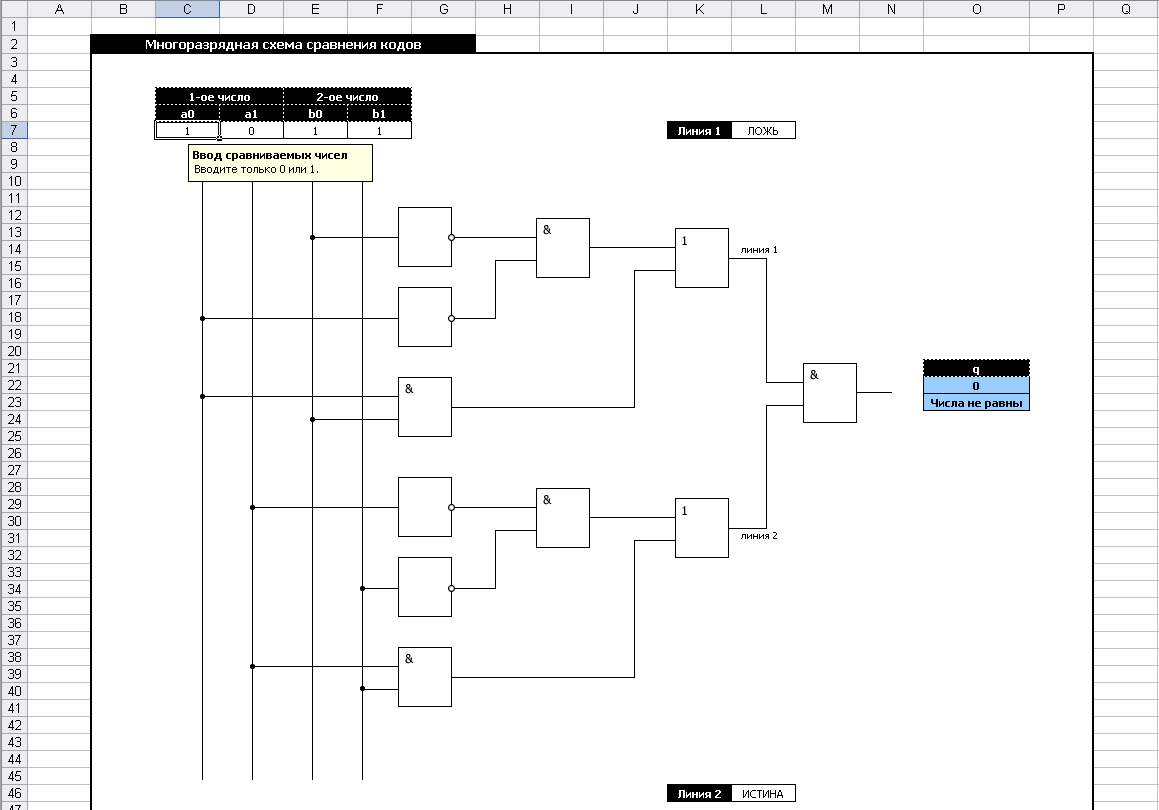
Task: Click the title 'Многоразрядная схема сравнения кодов'
Action: (x=283, y=44)
